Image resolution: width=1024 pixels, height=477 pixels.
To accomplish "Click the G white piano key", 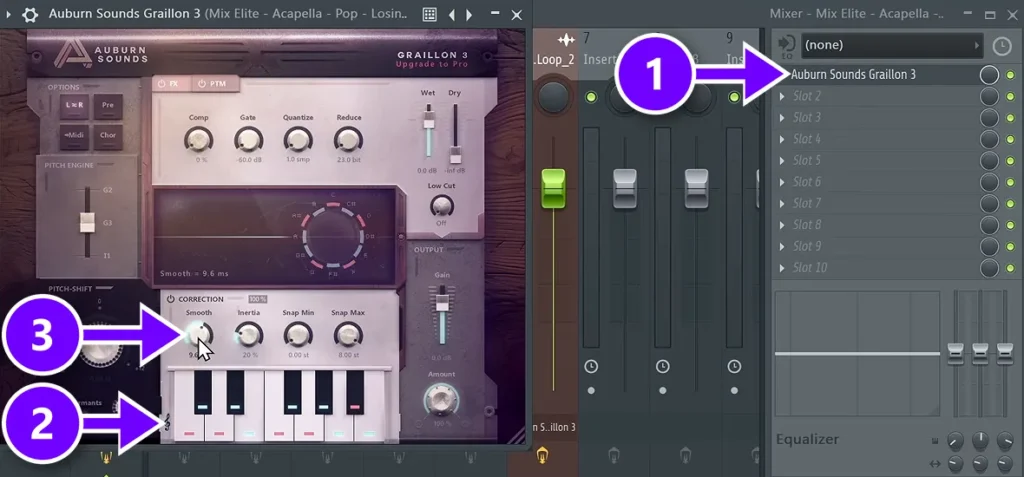I will pyautogui.click(x=310, y=428).
